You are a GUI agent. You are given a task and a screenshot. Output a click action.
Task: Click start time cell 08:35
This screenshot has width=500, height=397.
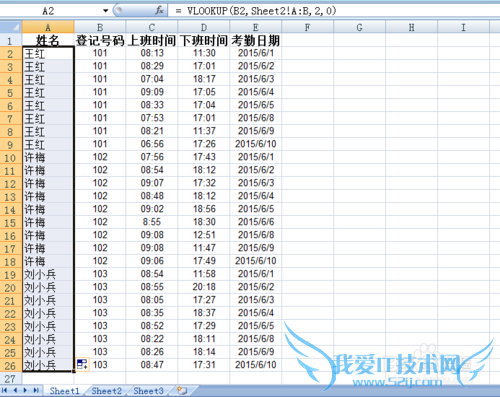click(152, 313)
